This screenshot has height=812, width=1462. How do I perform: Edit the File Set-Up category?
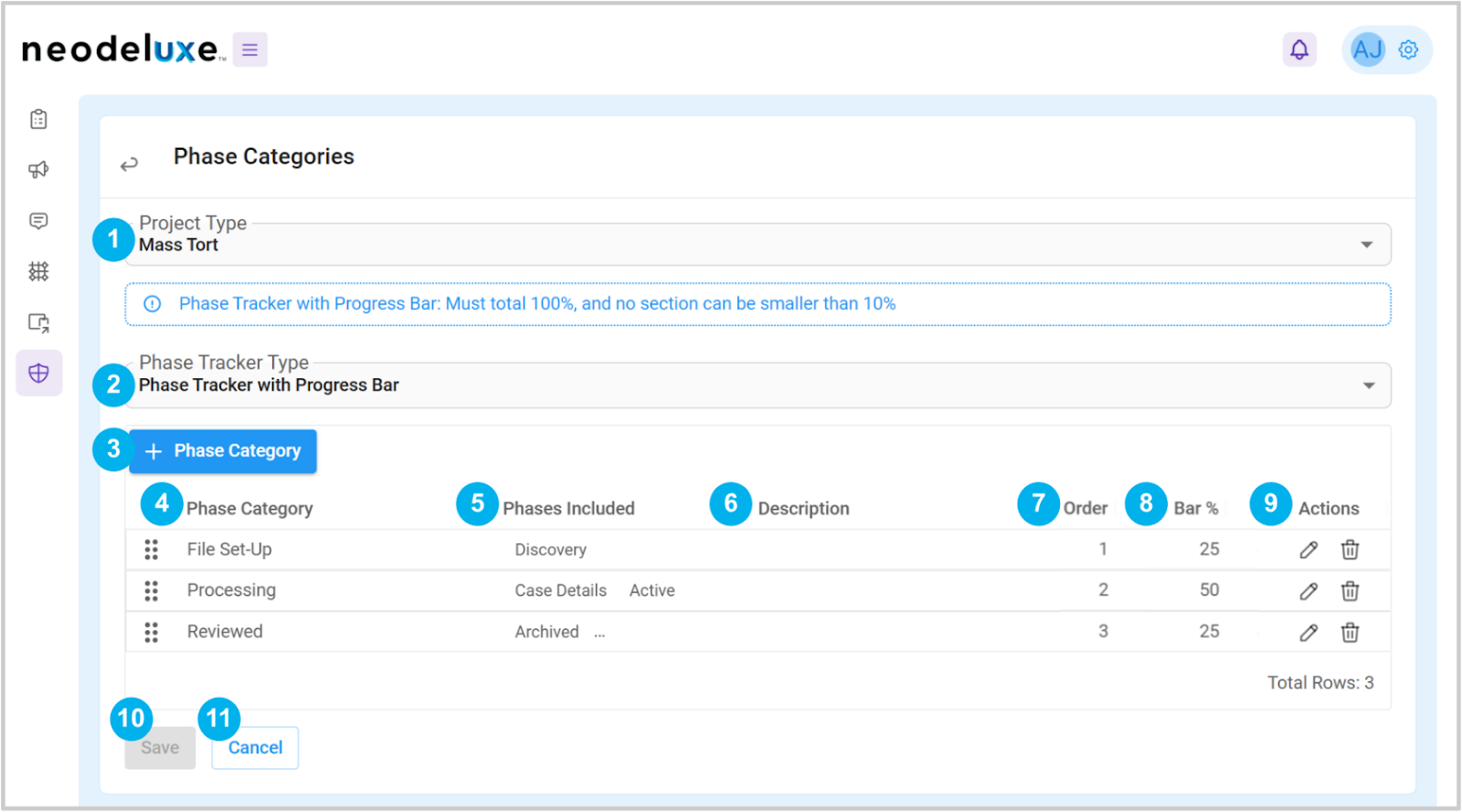[x=1308, y=550]
